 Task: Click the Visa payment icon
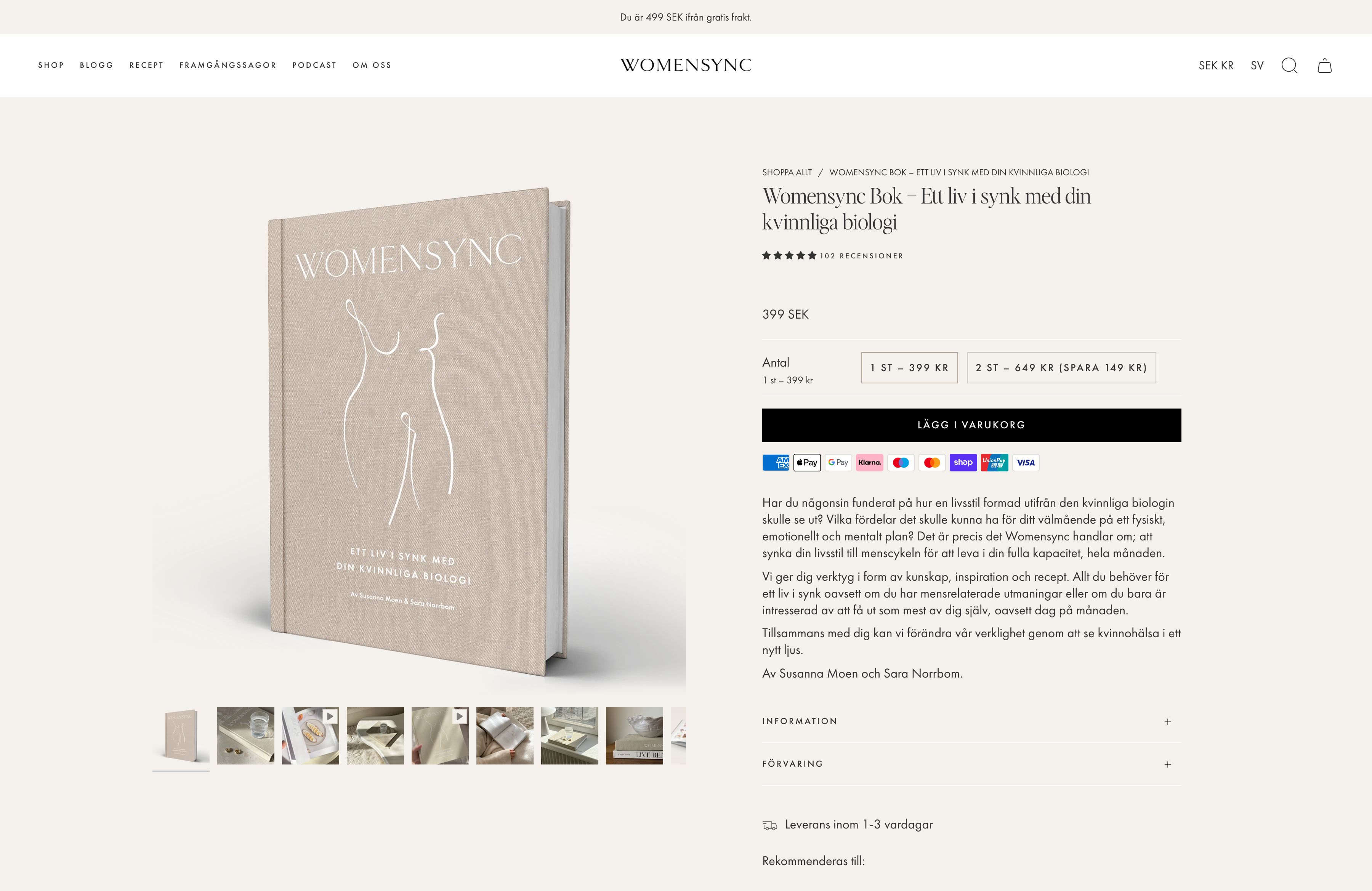[x=1026, y=462]
